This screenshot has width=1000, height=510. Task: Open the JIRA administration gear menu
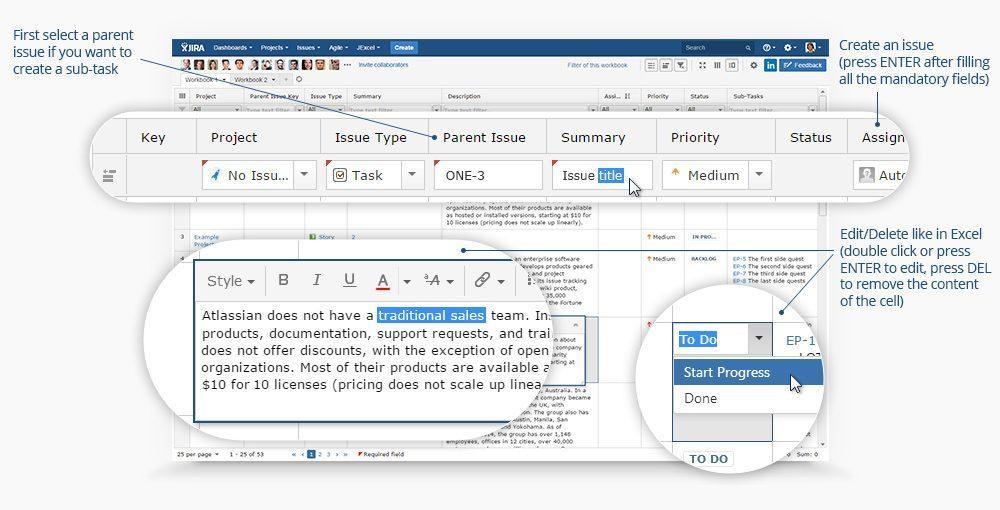[790, 48]
